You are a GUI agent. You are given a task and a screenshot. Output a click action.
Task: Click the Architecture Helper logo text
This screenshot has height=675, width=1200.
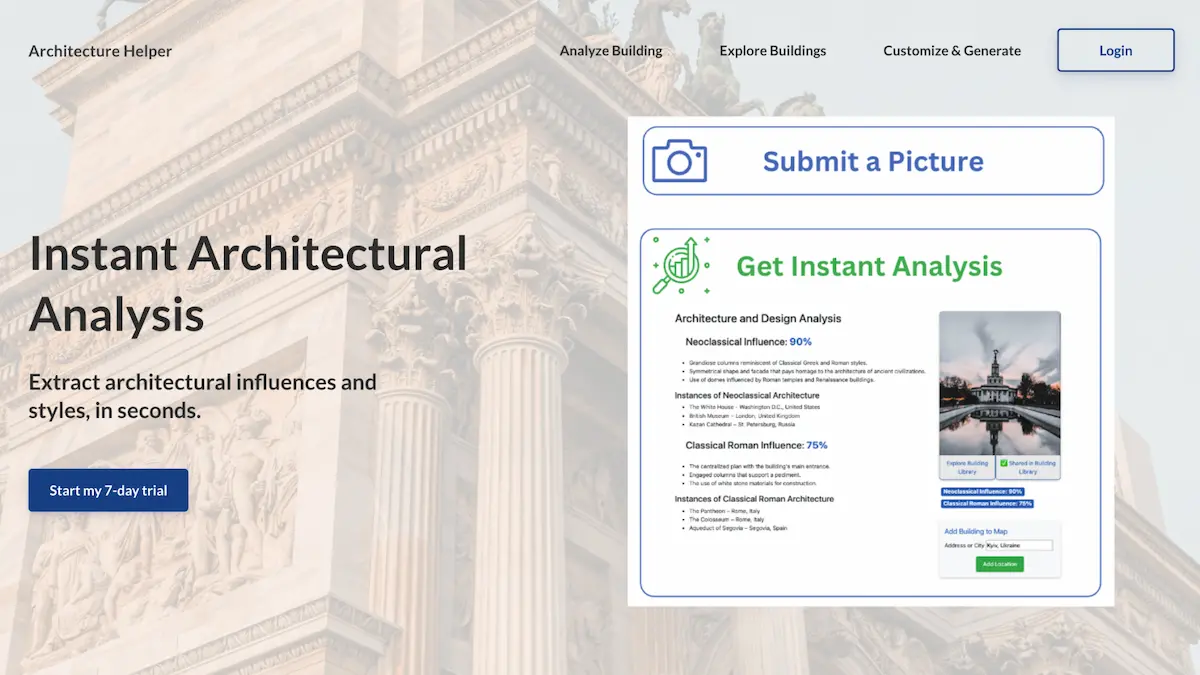(x=100, y=50)
